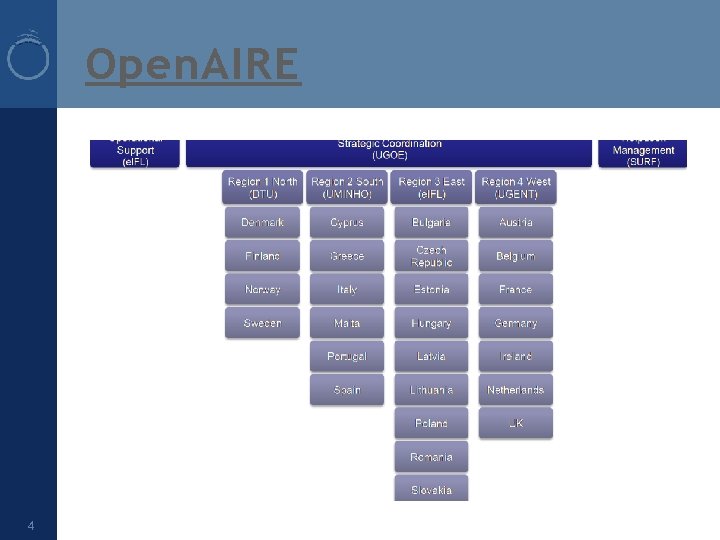The image size is (720, 540).
Task: Select the Slovakia box
Action: tap(431, 488)
